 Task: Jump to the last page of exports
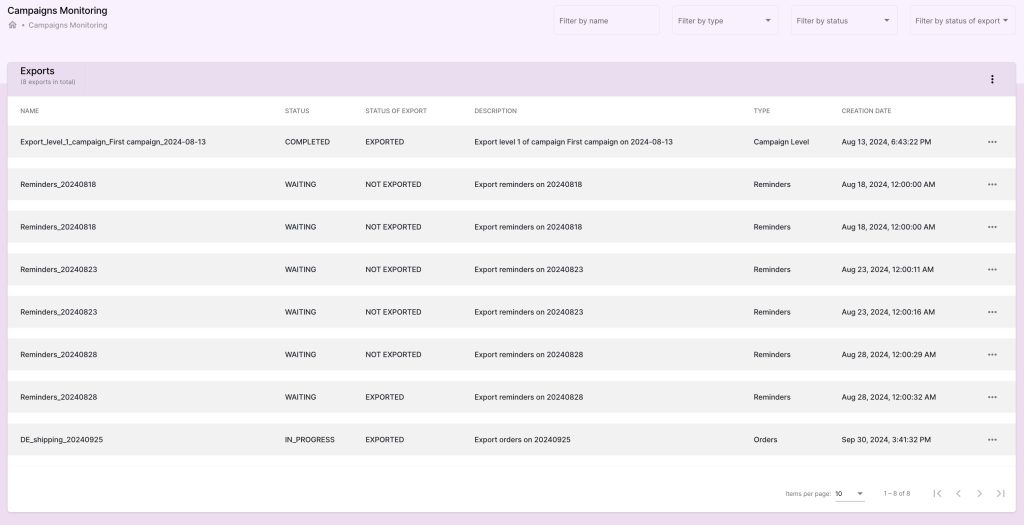[1000, 494]
